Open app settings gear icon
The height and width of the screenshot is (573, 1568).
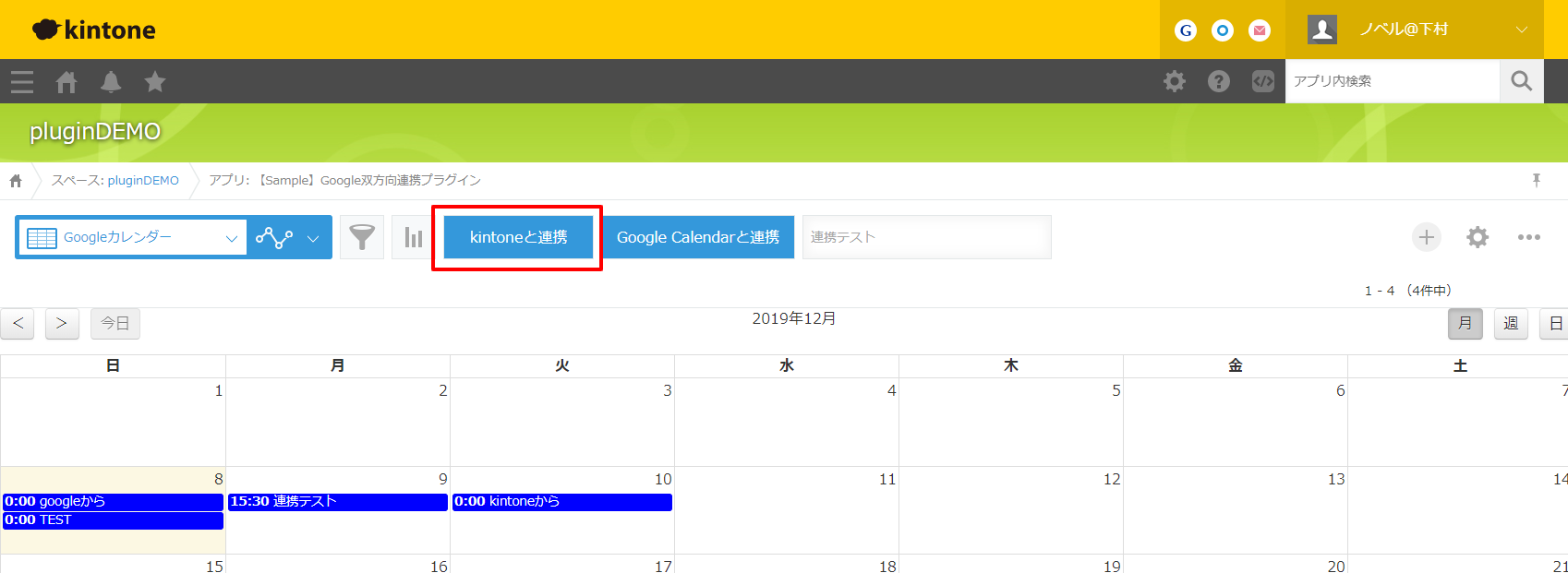[1478, 237]
